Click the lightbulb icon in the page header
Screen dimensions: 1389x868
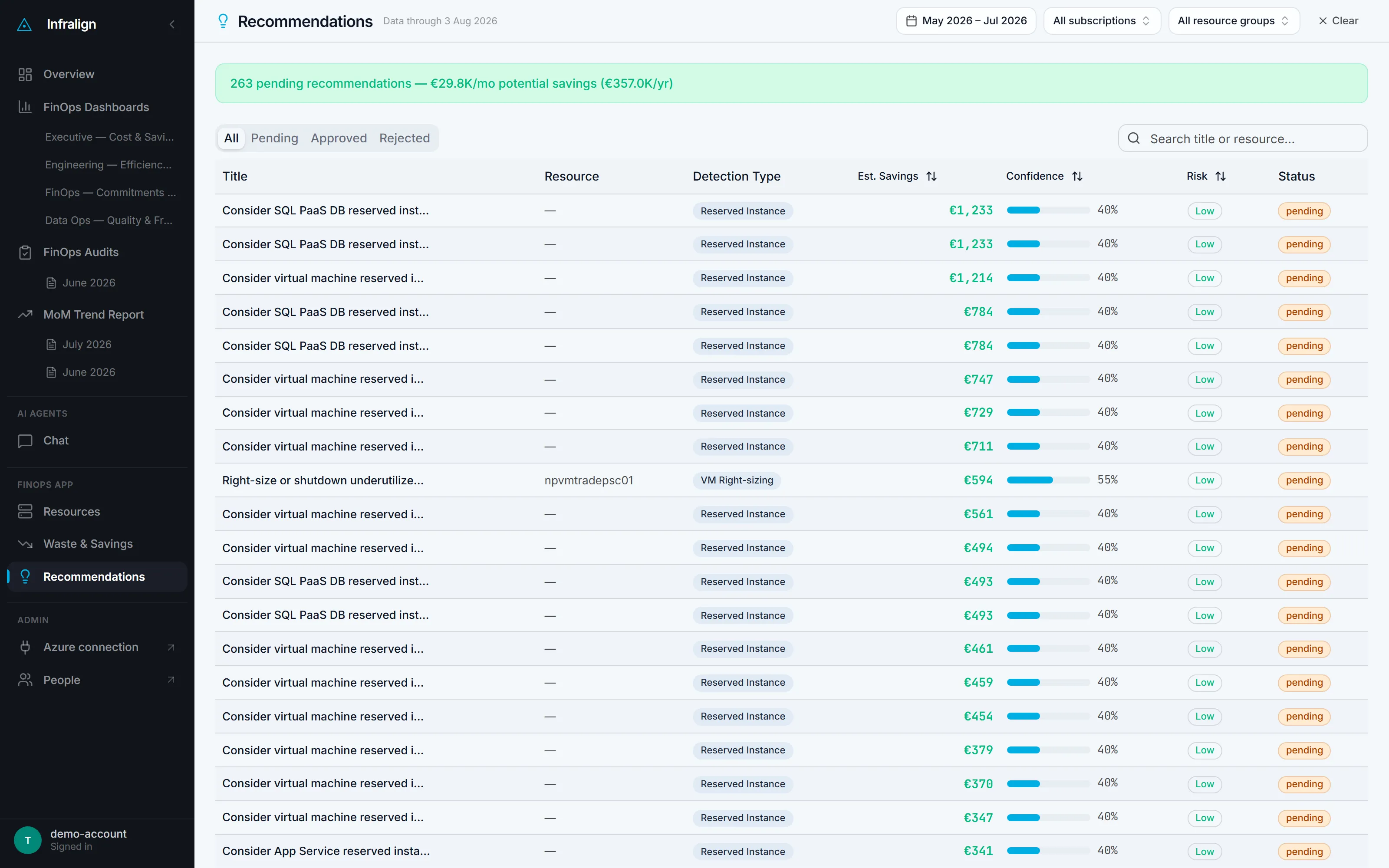223,21
